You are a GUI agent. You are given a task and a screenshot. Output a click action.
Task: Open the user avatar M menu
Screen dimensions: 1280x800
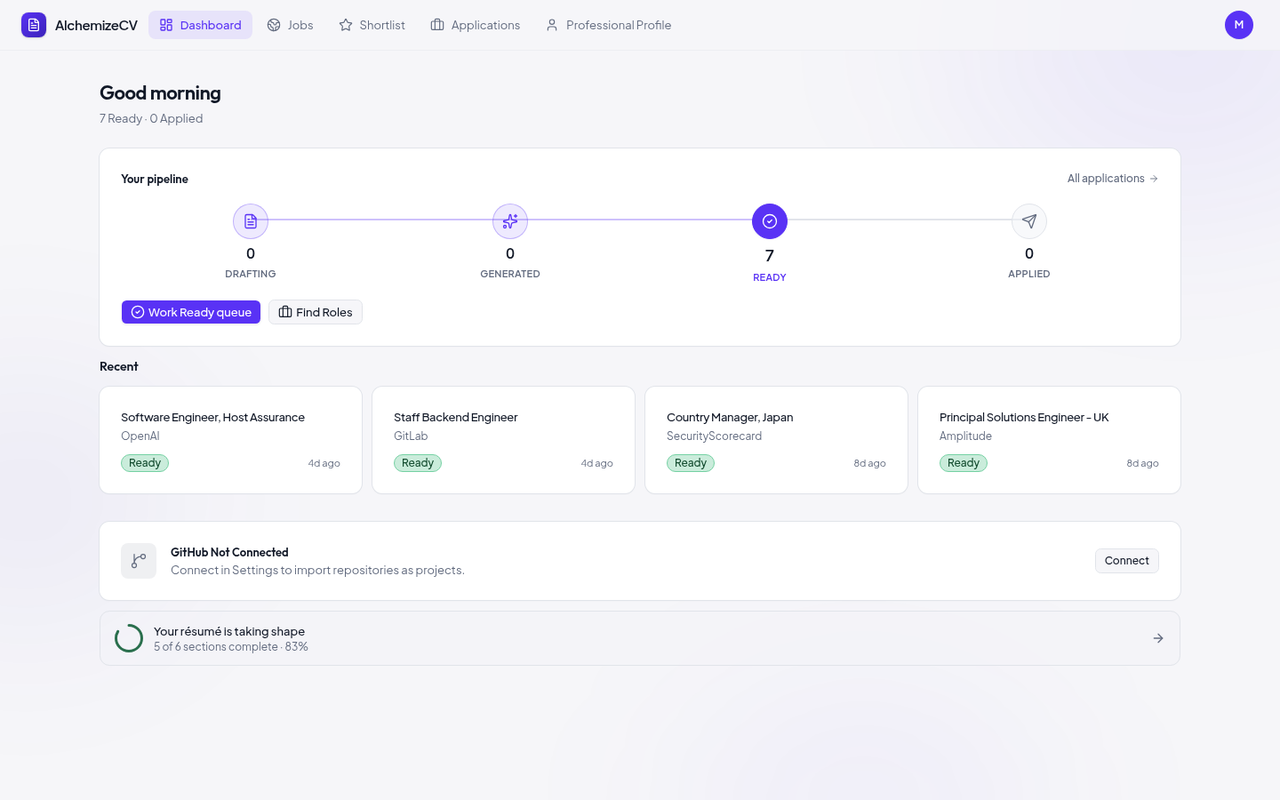click(1239, 25)
